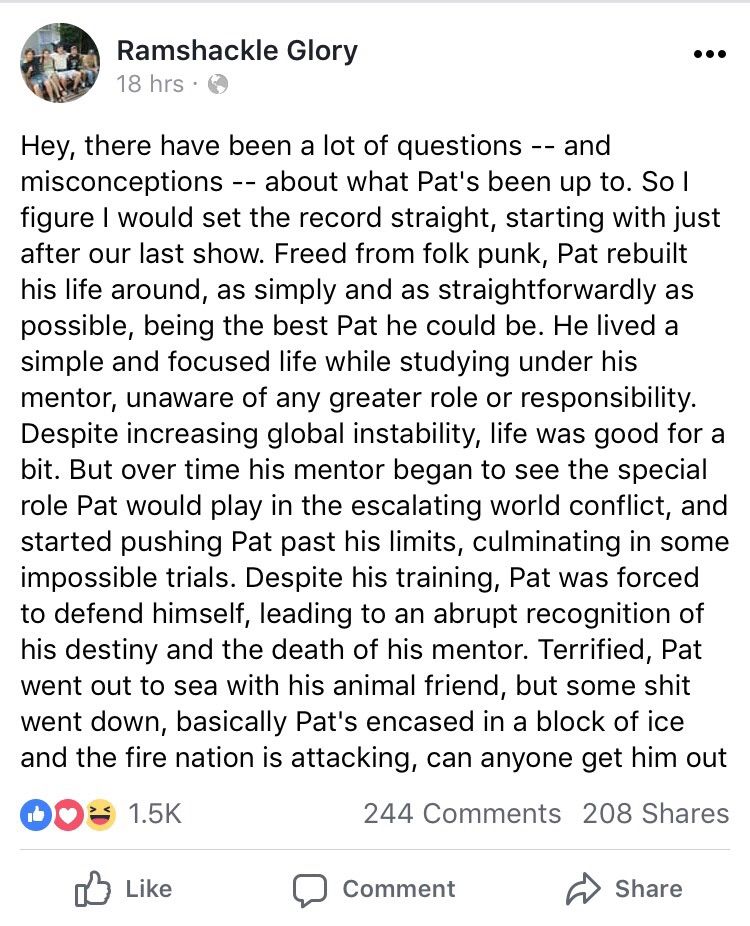
Task: Click the Ramshackle Glory profile picture
Action: tap(60, 63)
